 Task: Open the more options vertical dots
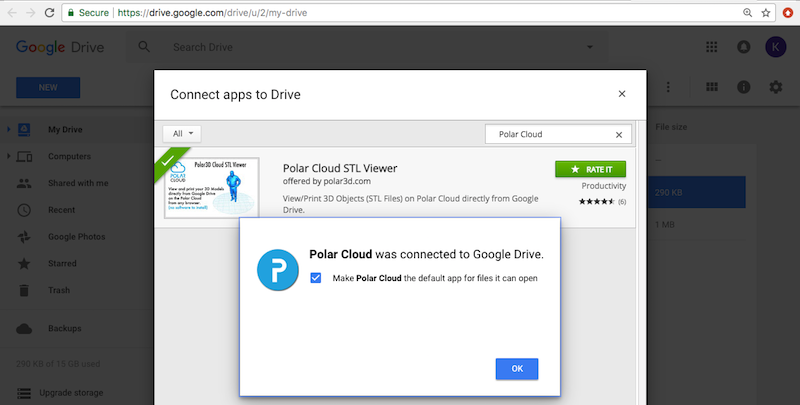pyautogui.click(x=668, y=87)
